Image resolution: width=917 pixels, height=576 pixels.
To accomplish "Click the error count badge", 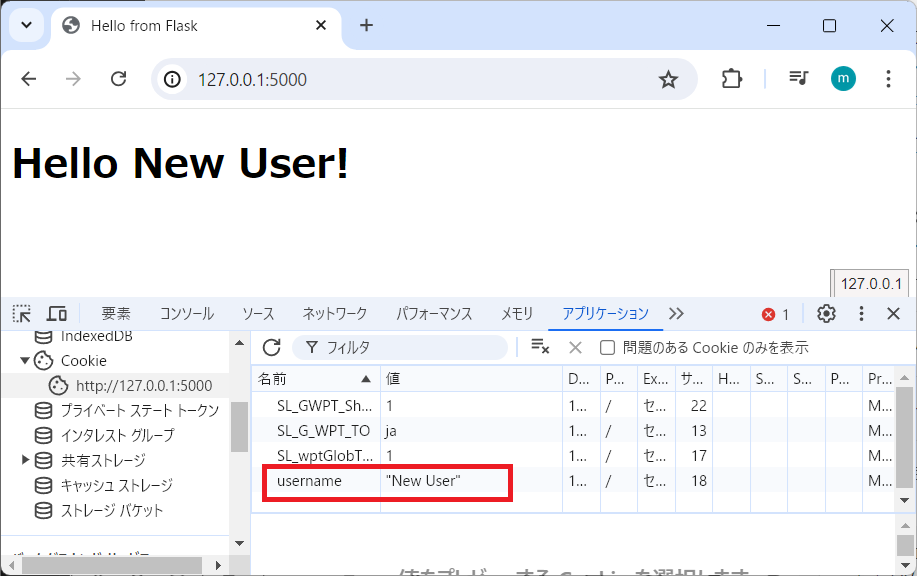I will [776, 314].
